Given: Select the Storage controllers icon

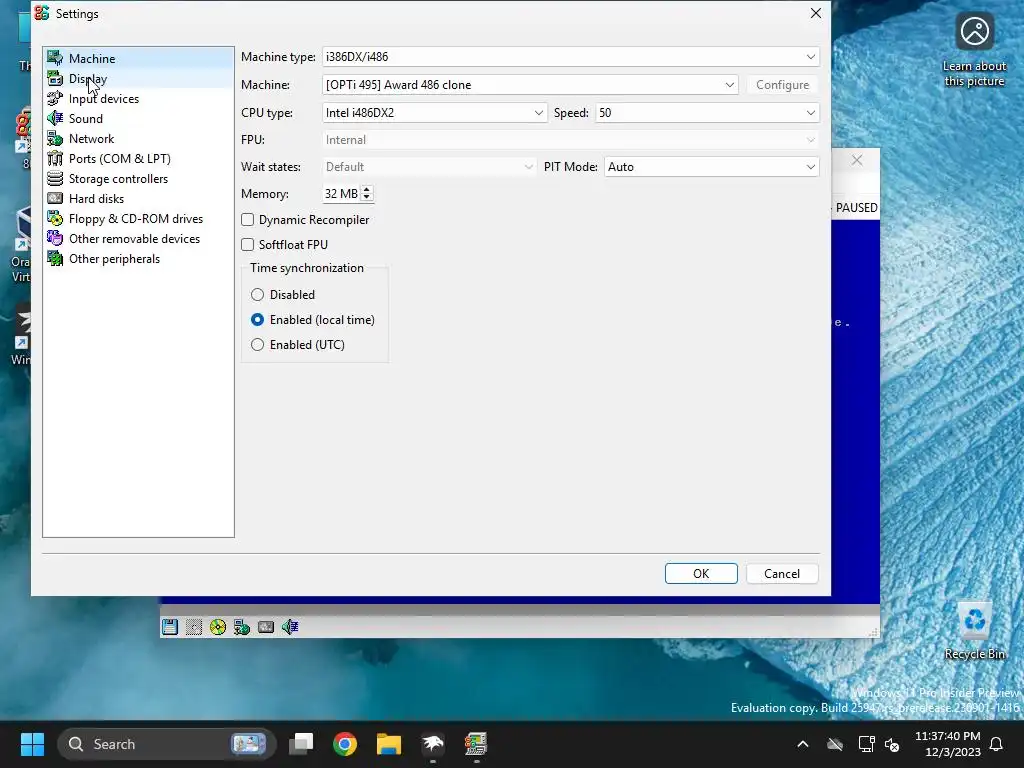Looking at the screenshot, I should coord(56,178).
